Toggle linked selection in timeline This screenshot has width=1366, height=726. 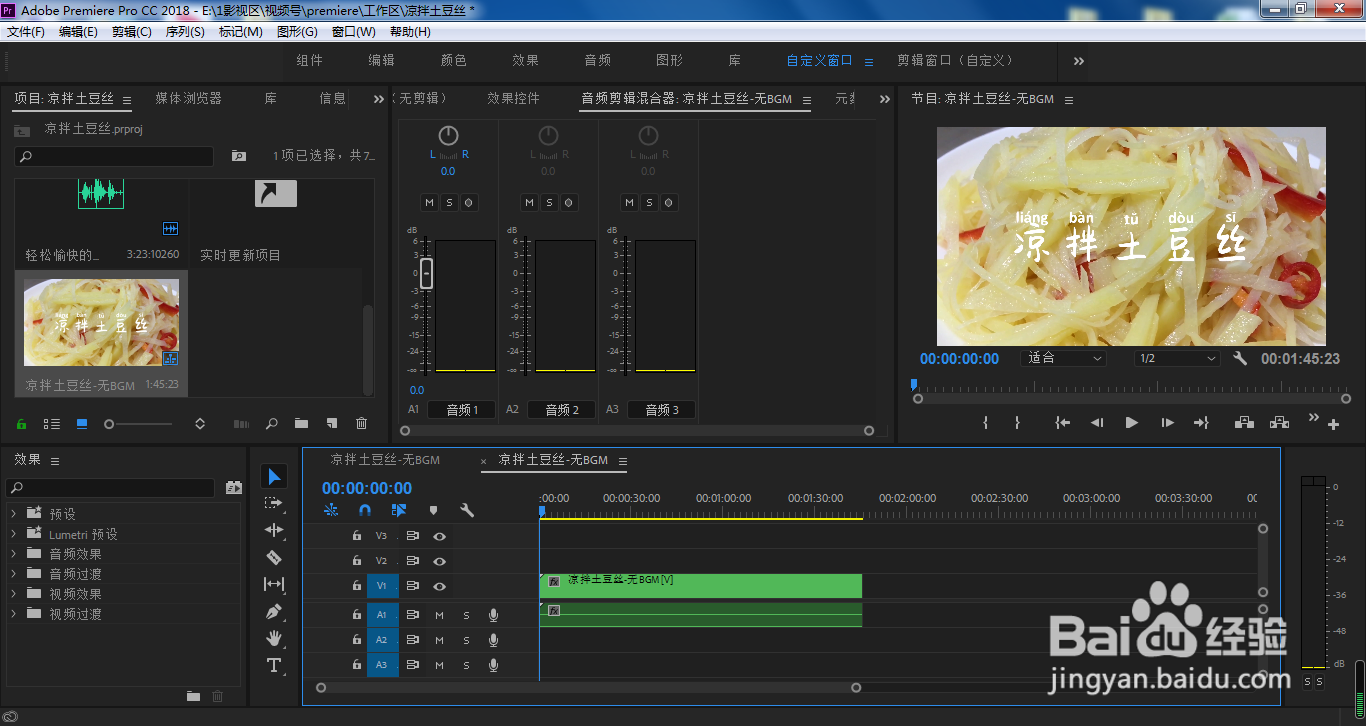click(x=399, y=510)
